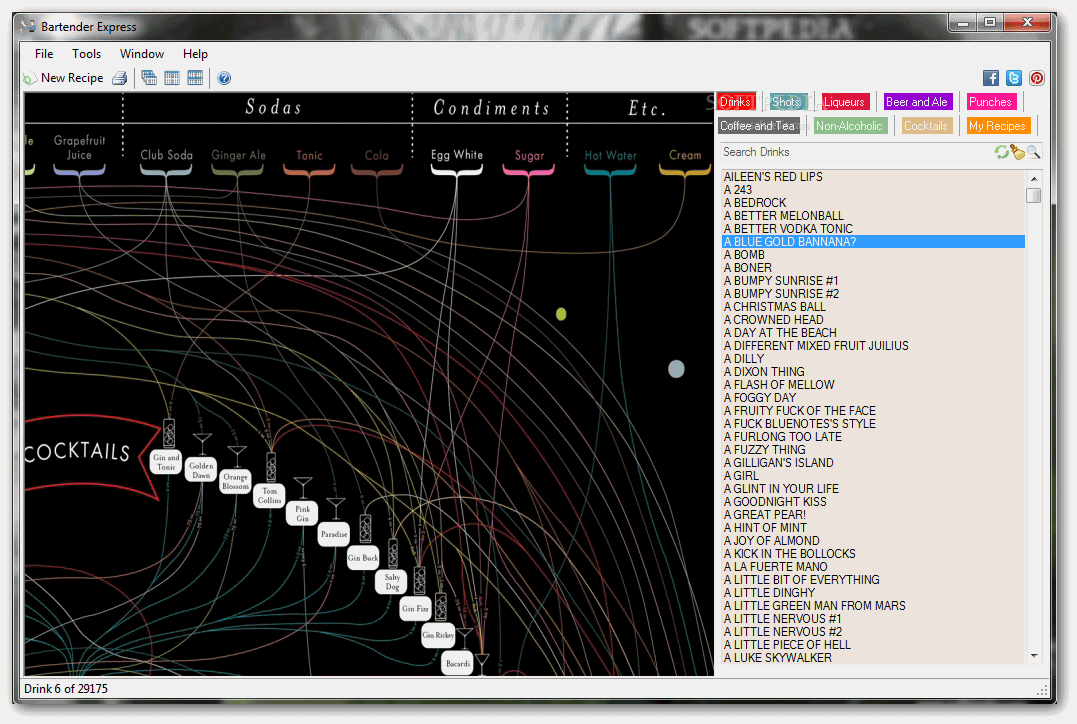
Task: Click the cascade windows icon
Action: (149, 78)
